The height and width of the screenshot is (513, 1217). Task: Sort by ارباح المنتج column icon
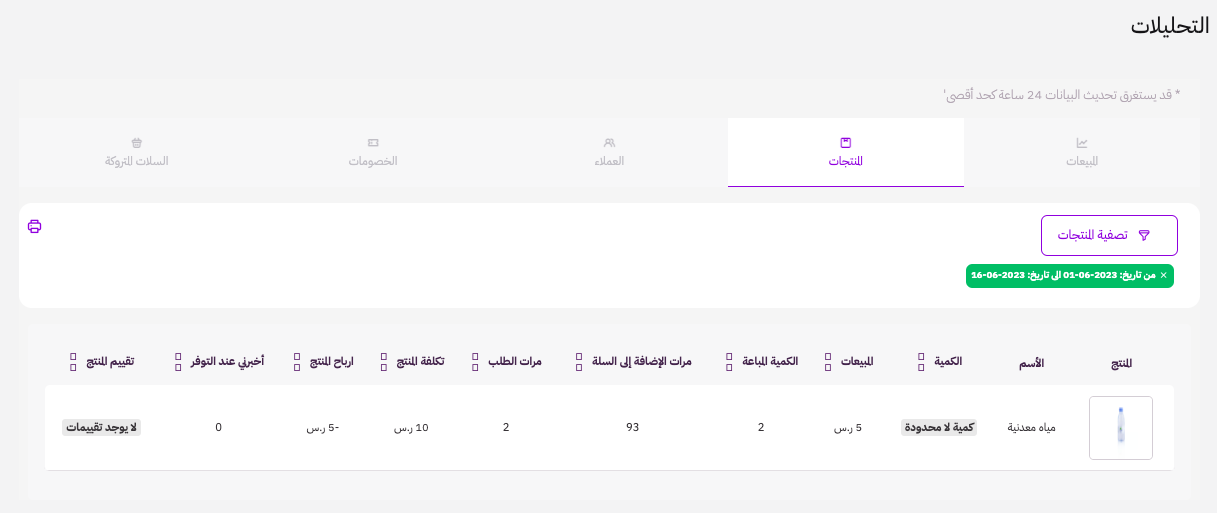point(297,362)
